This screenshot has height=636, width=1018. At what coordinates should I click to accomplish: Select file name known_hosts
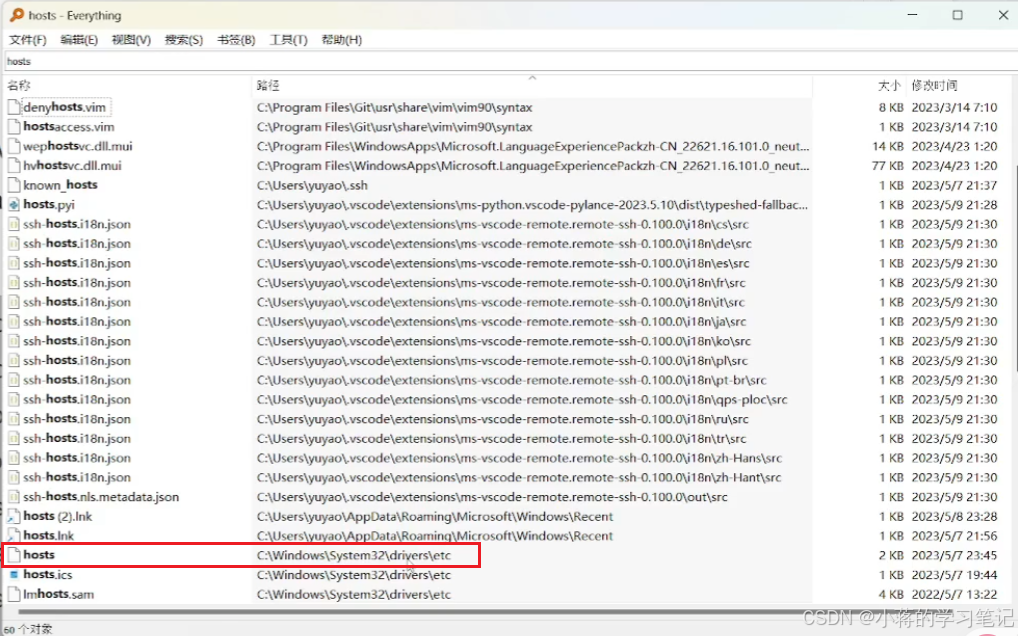[x=60, y=185]
